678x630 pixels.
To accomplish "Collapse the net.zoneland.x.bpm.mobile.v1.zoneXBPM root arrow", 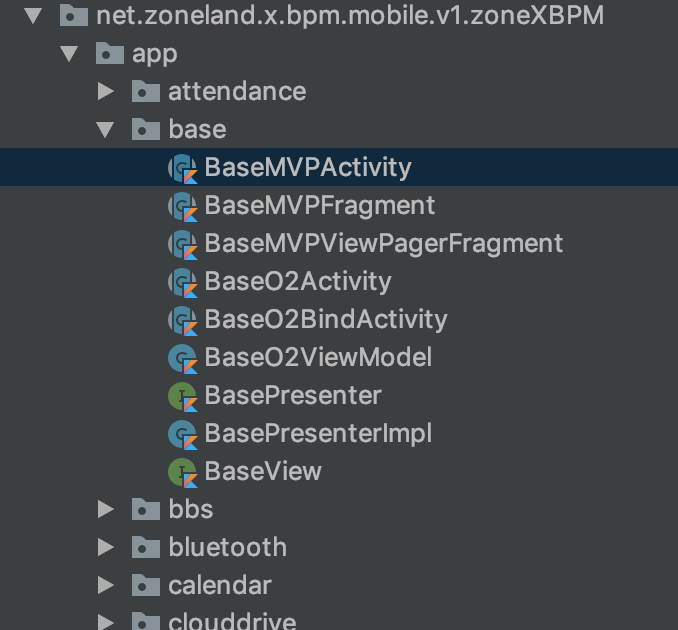I will tap(33, 16).
